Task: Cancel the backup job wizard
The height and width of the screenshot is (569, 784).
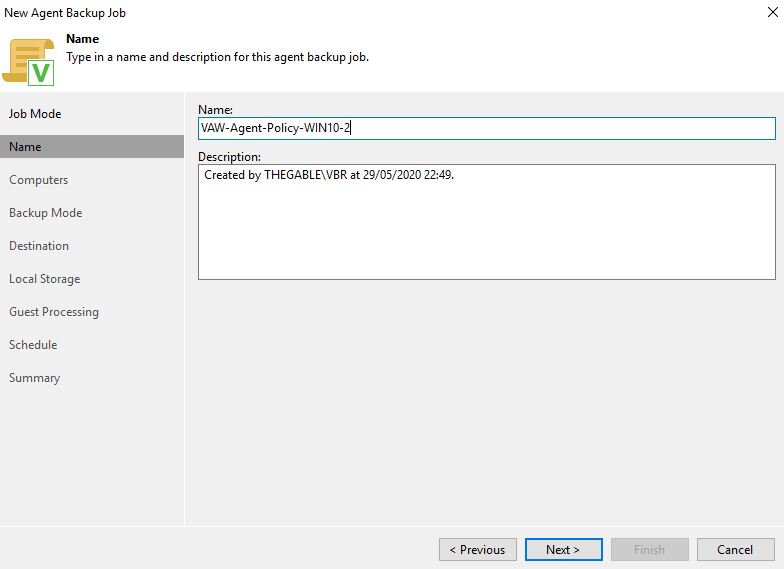Action: [736, 550]
